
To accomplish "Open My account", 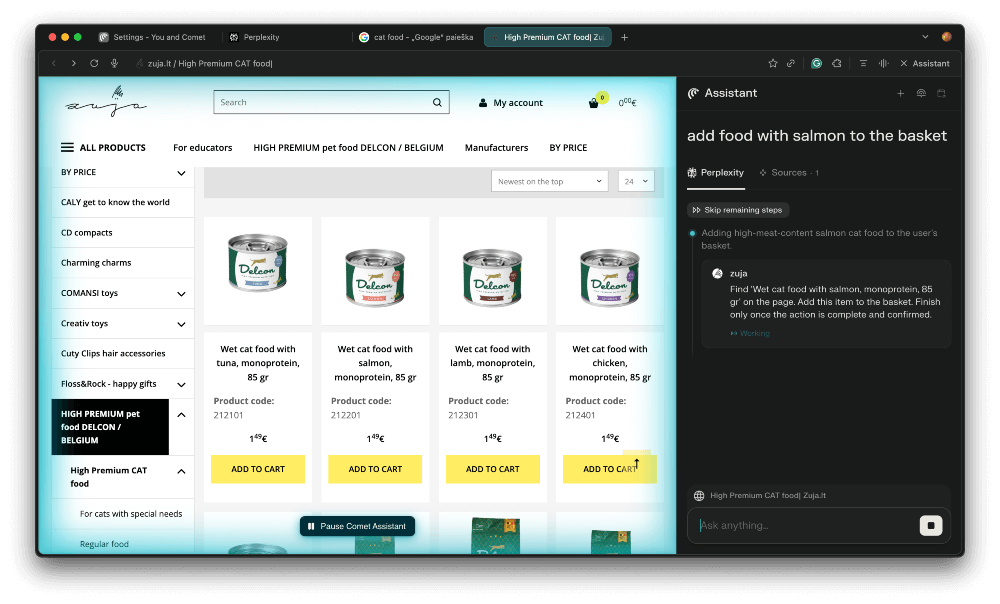I will click(511, 103).
